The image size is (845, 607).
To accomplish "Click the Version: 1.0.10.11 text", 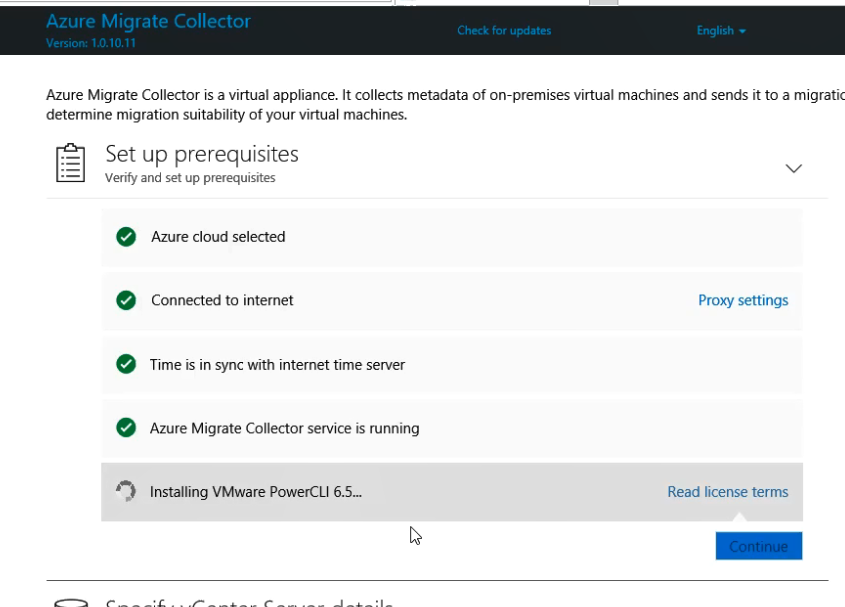I will point(91,43).
